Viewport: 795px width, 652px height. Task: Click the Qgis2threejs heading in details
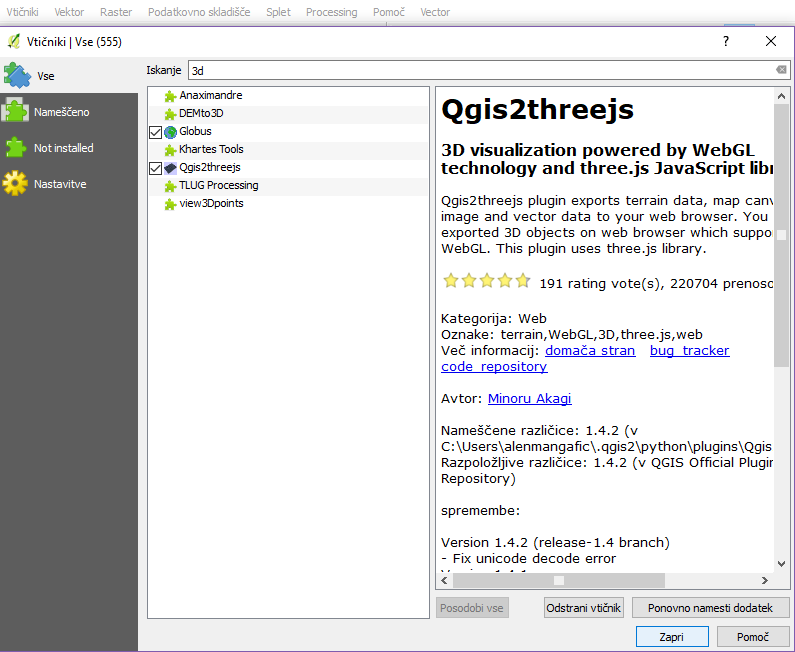(537, 109)
